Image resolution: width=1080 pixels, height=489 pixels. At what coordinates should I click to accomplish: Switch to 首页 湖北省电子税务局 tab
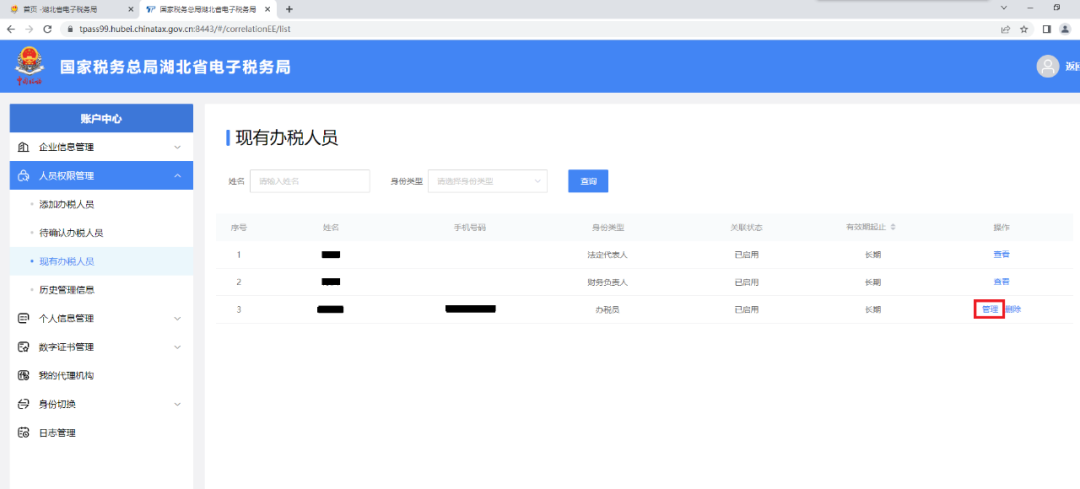pos(69,10)
